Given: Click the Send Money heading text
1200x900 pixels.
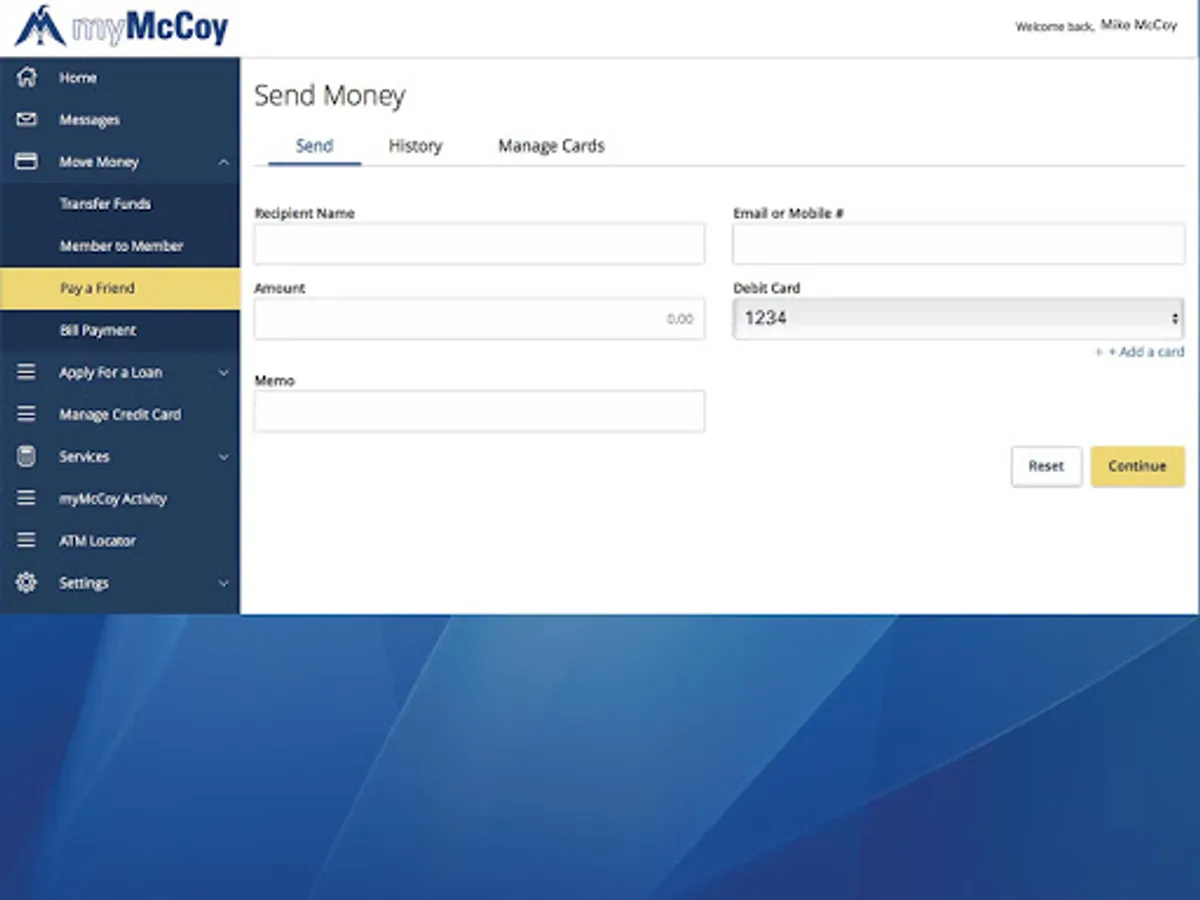Looking at the screenshot, I should pyautogui.click(x=330, y=96).
